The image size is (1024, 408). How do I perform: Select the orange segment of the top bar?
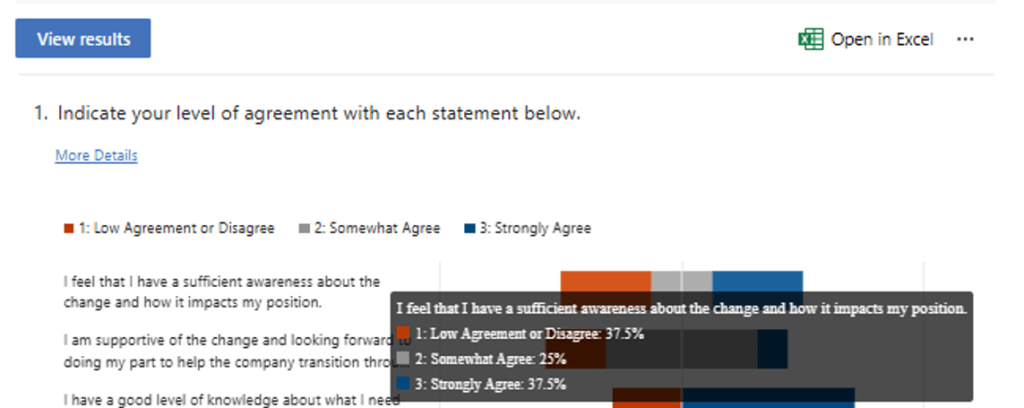605,281
